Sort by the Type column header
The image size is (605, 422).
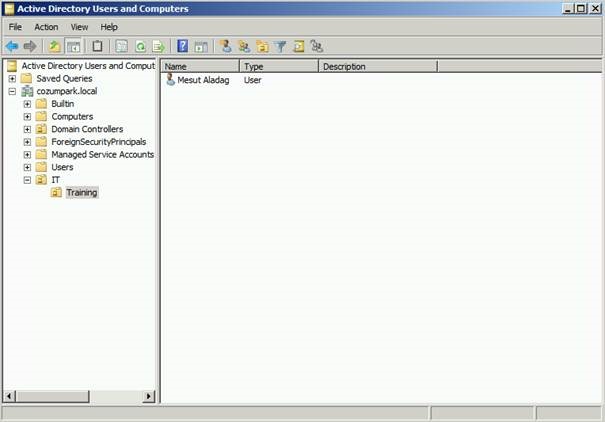[x=279, y=66]
